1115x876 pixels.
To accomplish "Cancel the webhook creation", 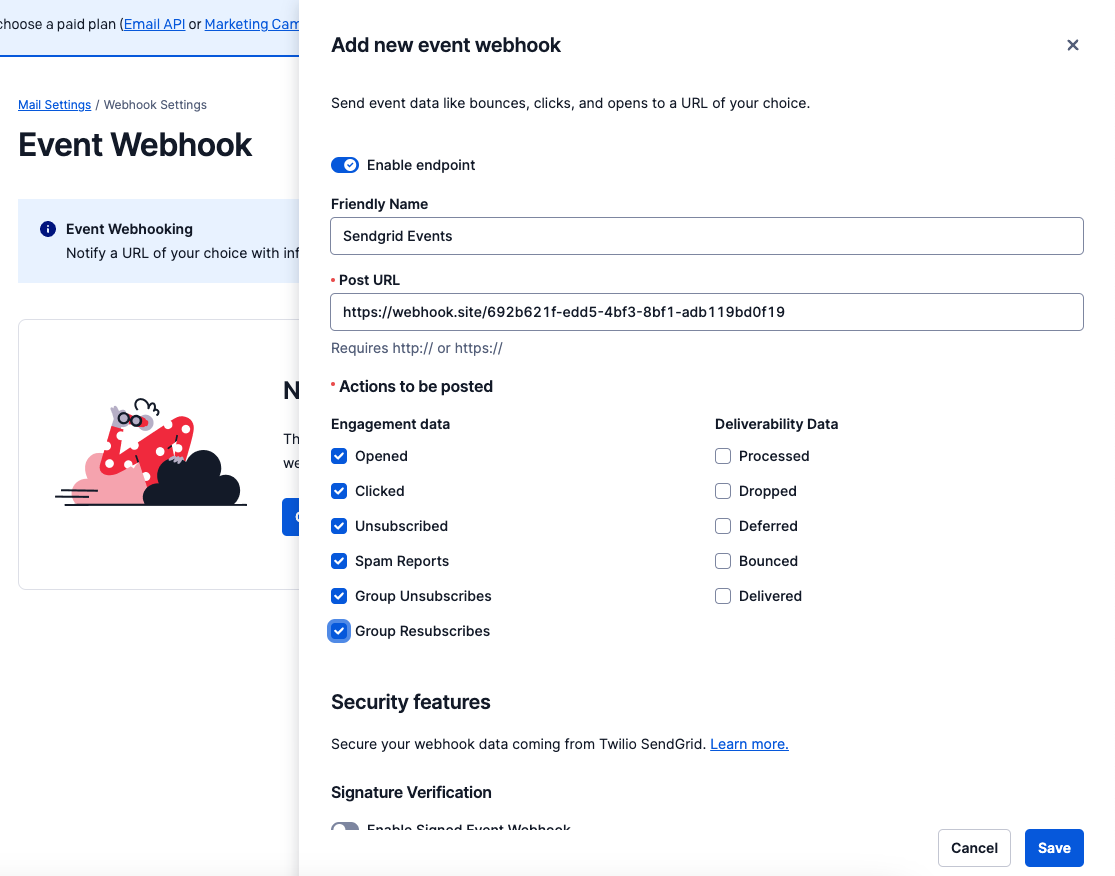I will [x=973, y=847].
